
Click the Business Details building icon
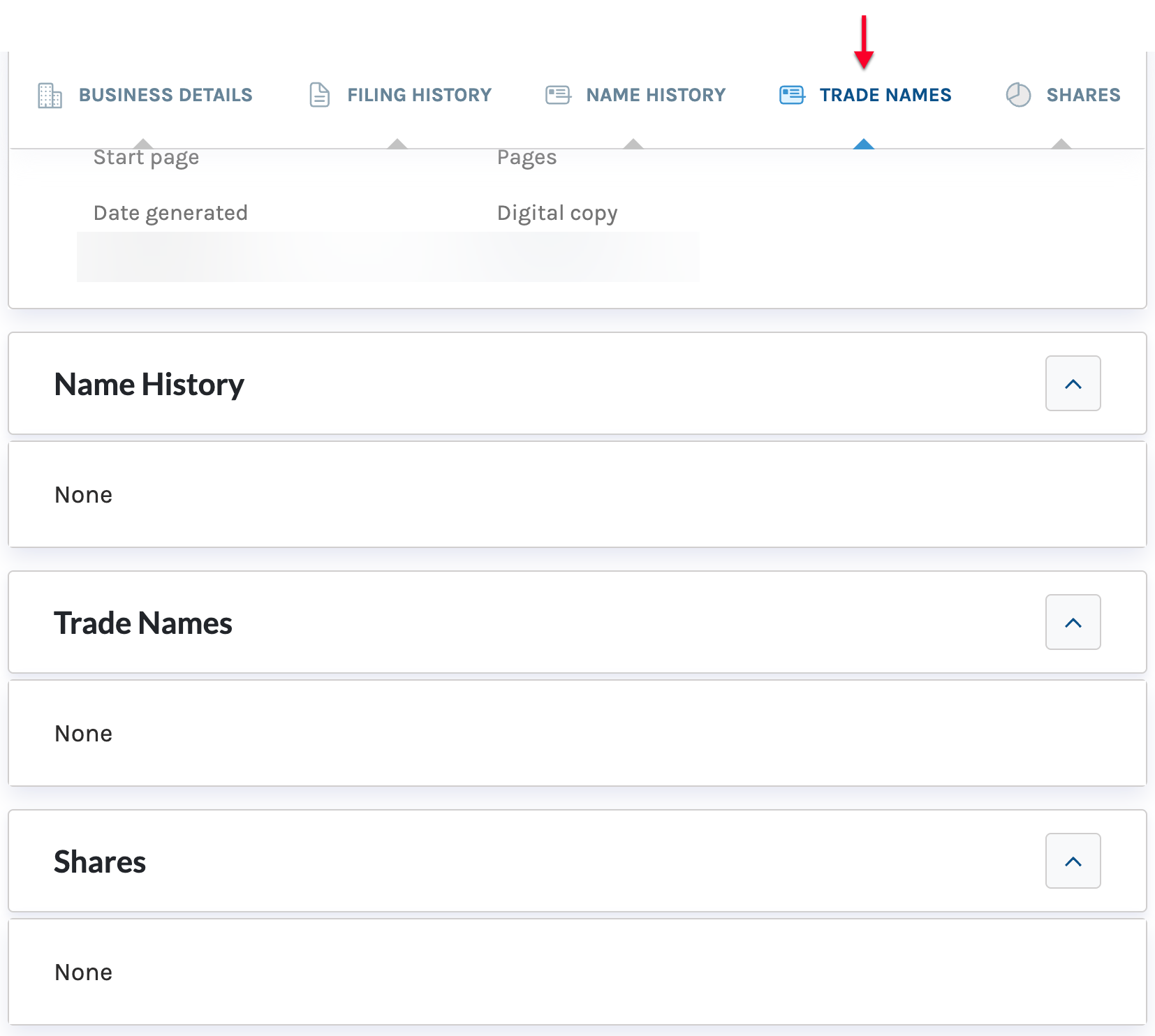tap(50, 95)
